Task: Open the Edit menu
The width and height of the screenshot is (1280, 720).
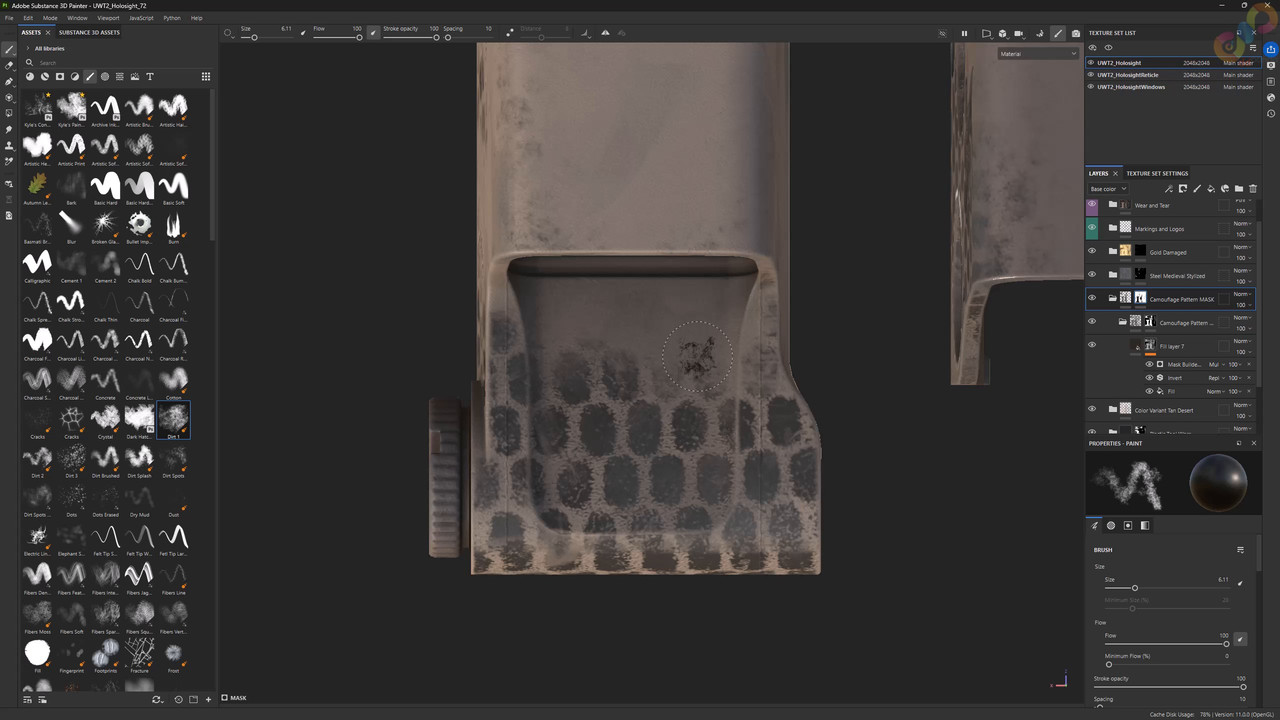Action: point(28,18)
